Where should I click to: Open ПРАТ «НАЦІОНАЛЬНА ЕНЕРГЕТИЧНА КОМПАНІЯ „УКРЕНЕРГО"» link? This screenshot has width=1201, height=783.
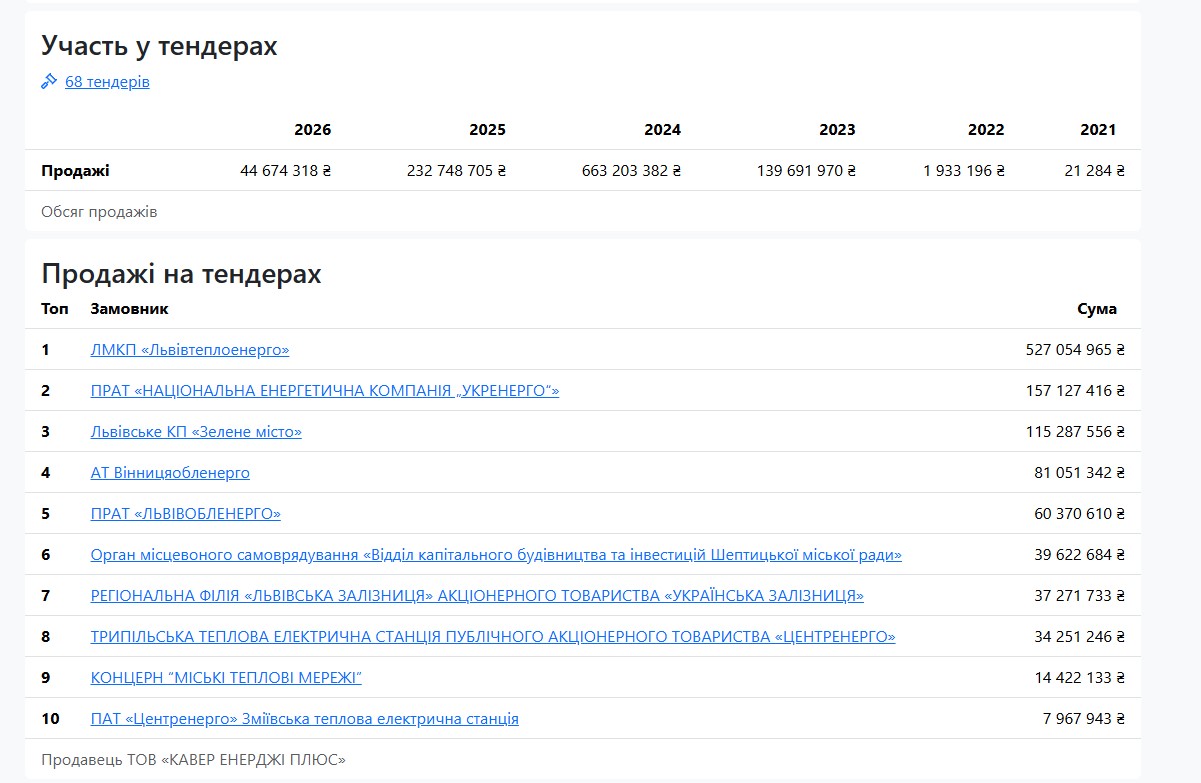[x=325, y=391]
